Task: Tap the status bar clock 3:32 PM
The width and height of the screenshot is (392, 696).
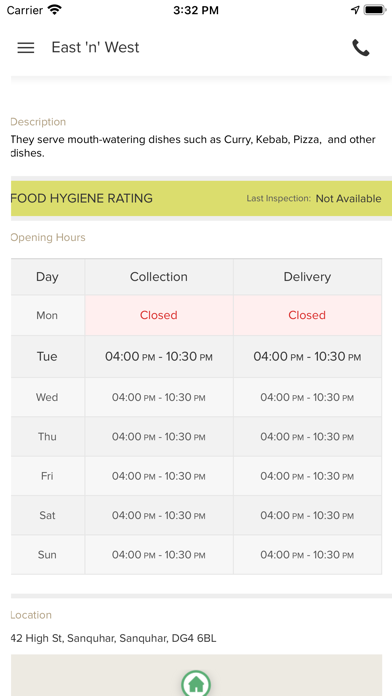Action: tap(196, 10)
